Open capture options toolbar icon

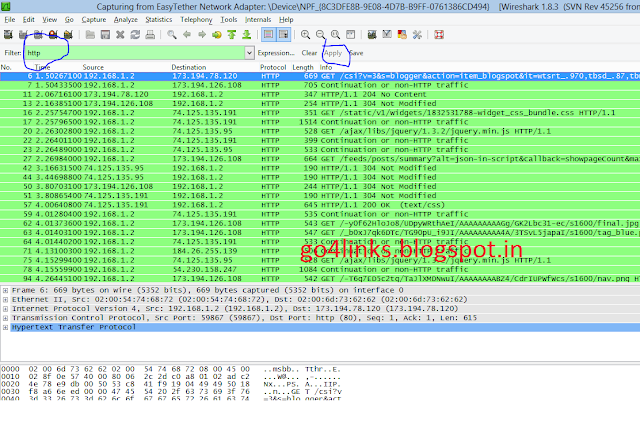tap(23, 35)
